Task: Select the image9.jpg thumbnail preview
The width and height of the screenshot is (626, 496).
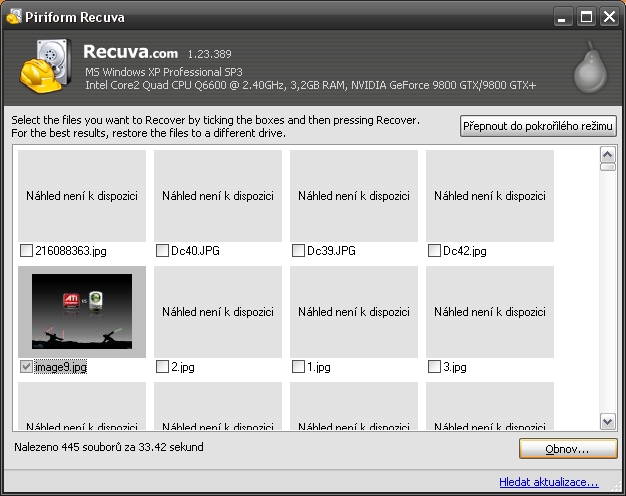Action: pyautogui.click(x=82, y=311)
